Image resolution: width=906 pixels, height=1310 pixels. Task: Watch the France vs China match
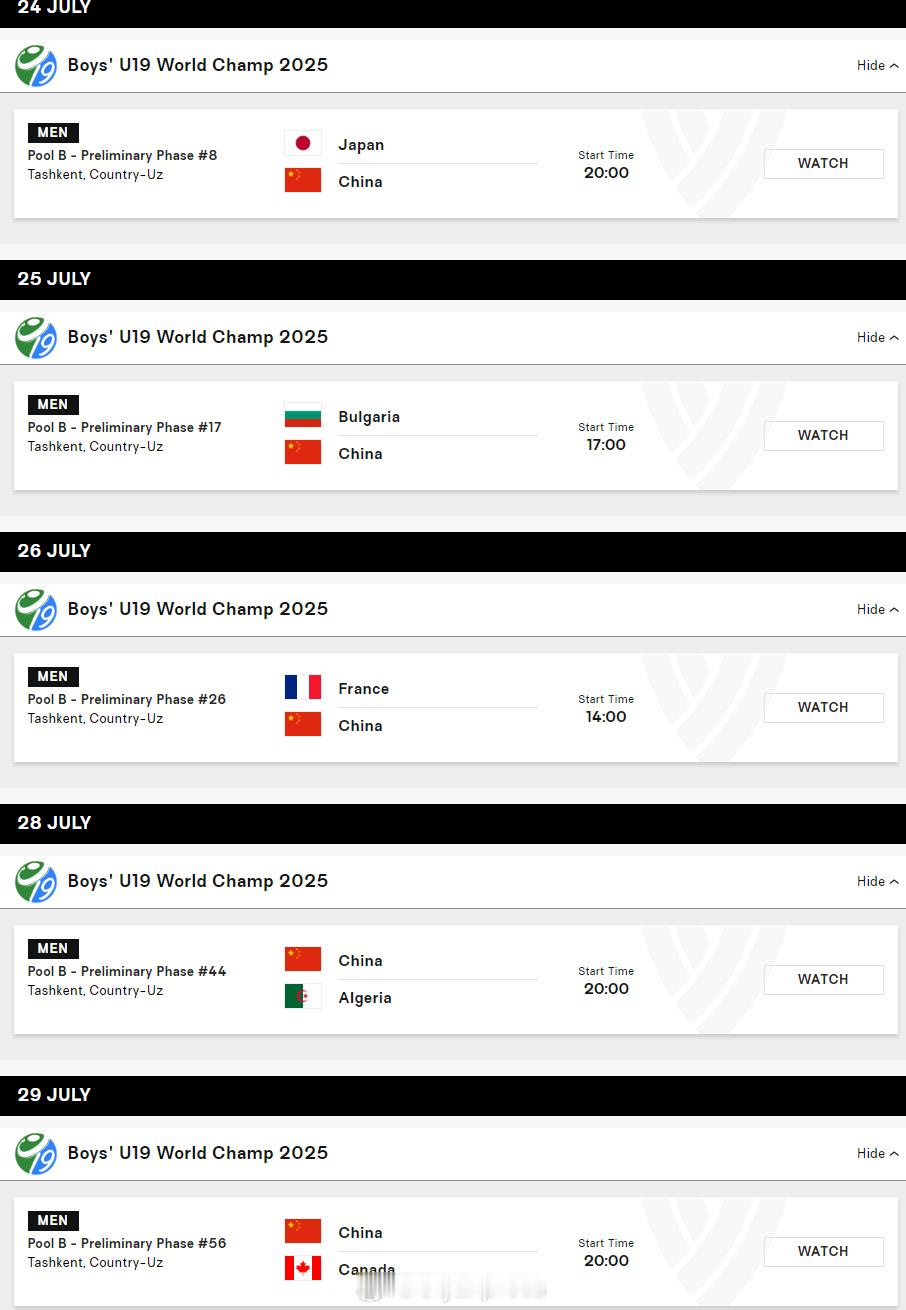click(x=823, y=708)
